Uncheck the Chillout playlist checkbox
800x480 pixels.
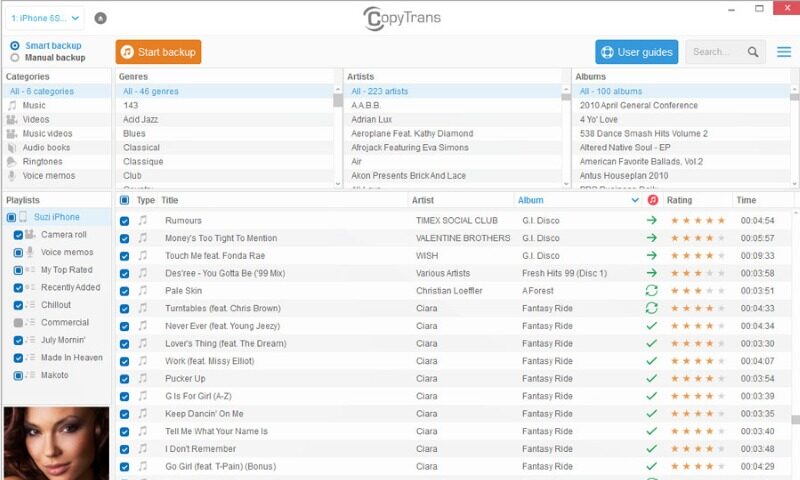pos(18,305)
